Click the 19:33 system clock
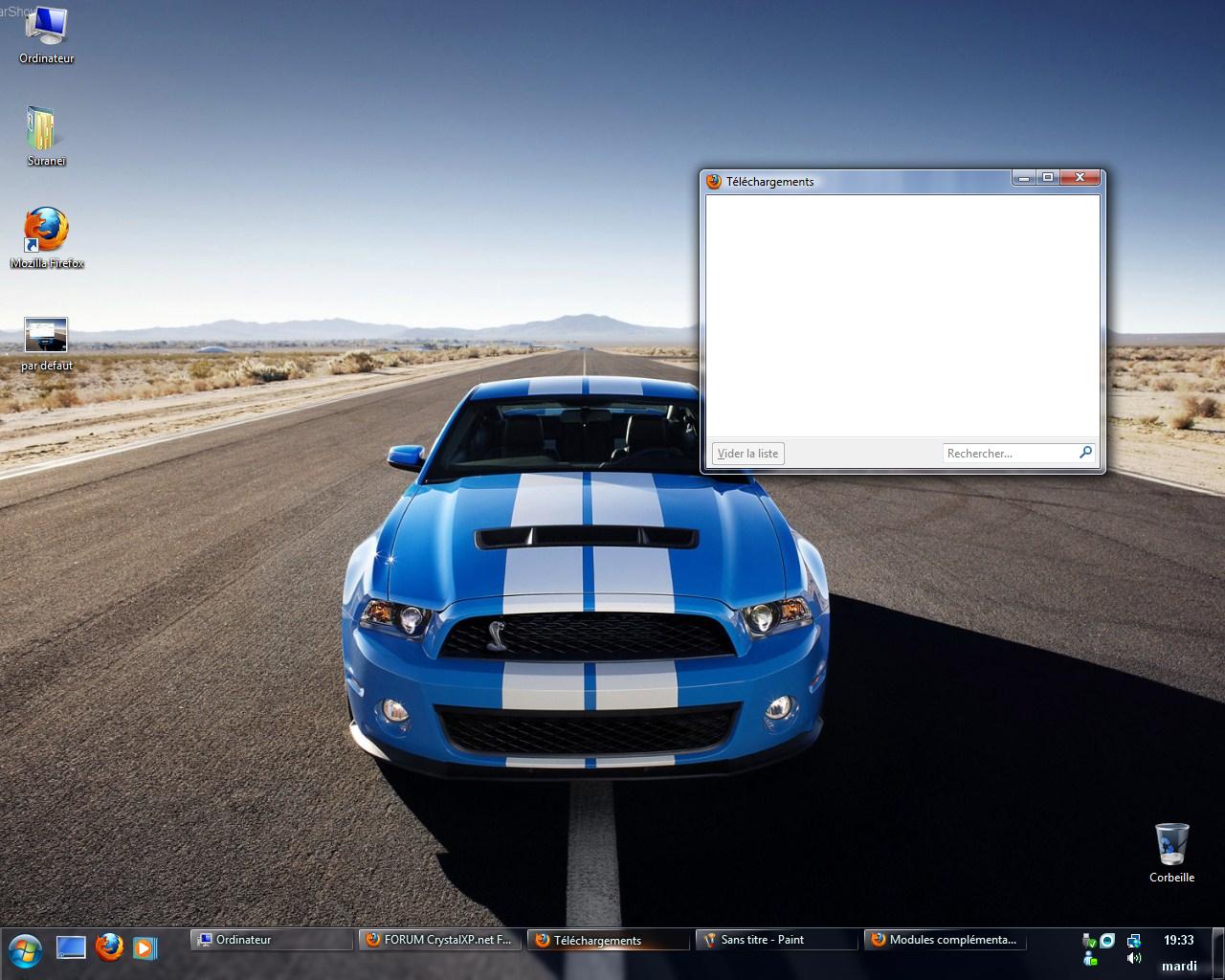The height and width of the screenshot is (980, 1225). pyautogui.click(x=1179, y=941)
